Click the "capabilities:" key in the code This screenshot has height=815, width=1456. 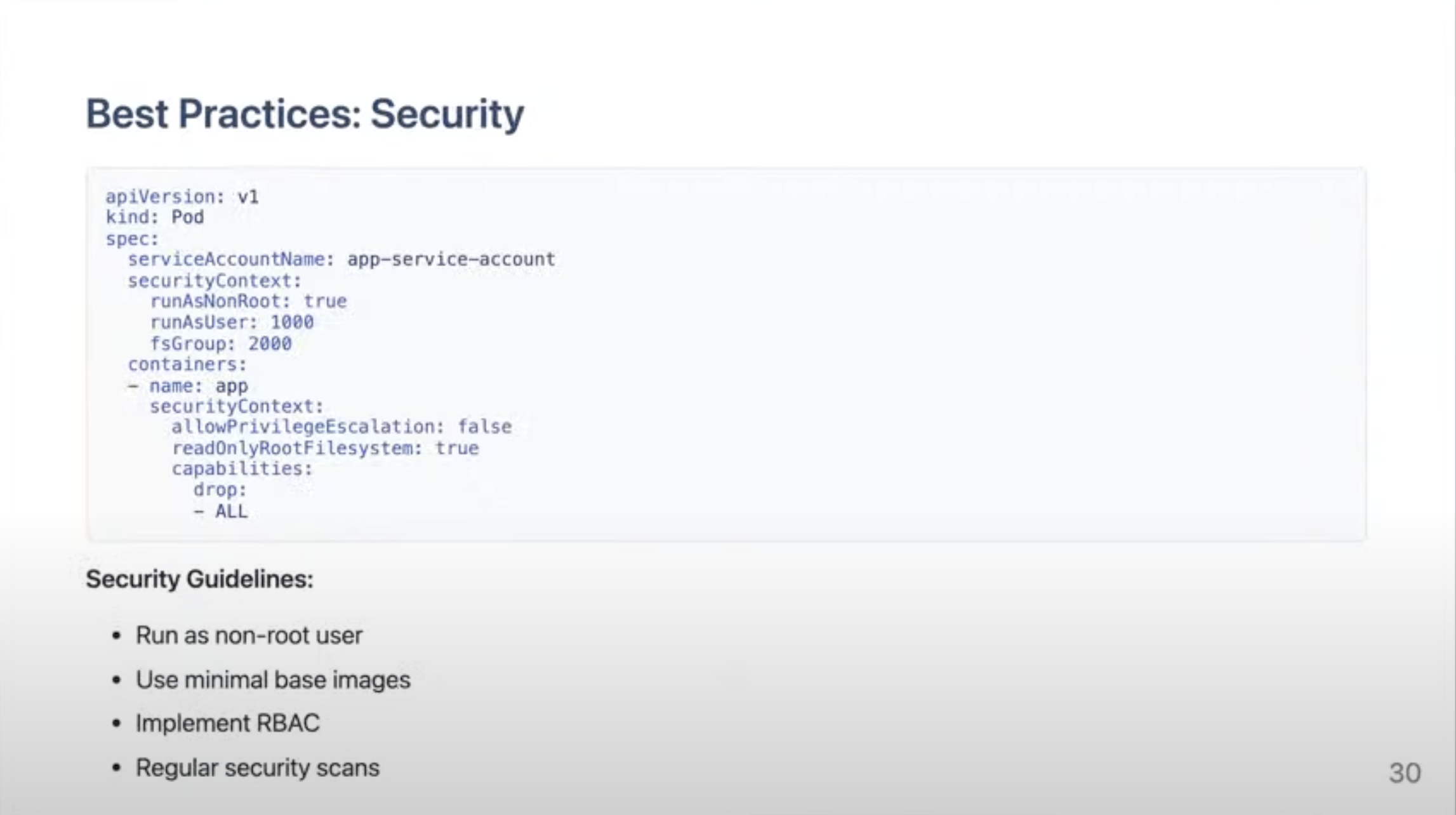pyautogui.click(x=242, y=468)
